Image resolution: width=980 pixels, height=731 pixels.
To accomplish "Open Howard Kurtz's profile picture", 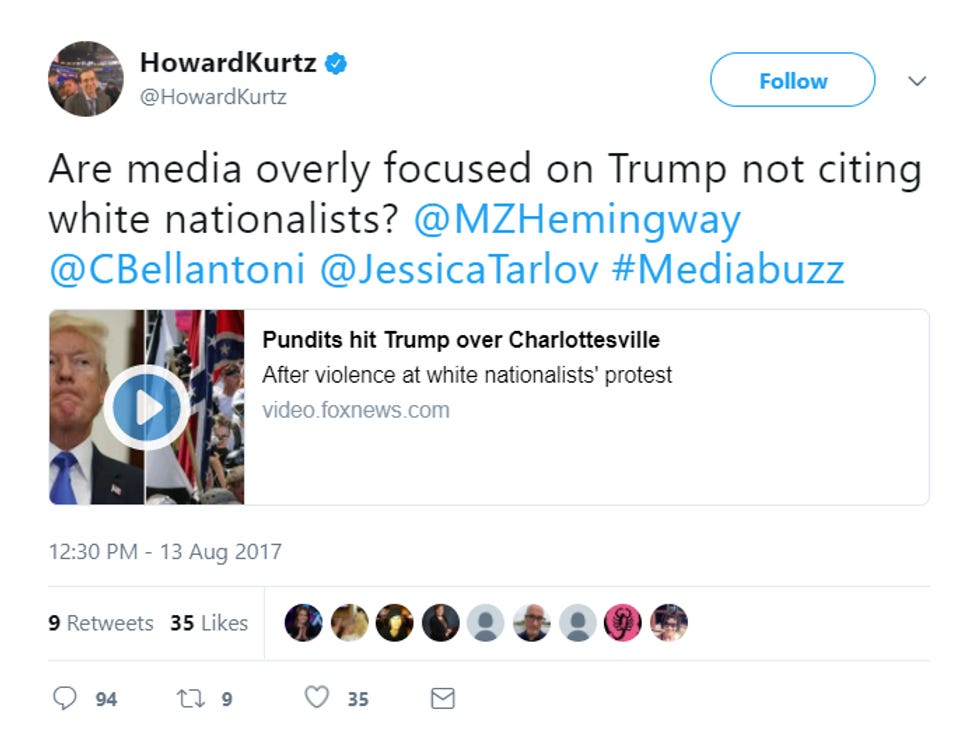I will point(86,79).
